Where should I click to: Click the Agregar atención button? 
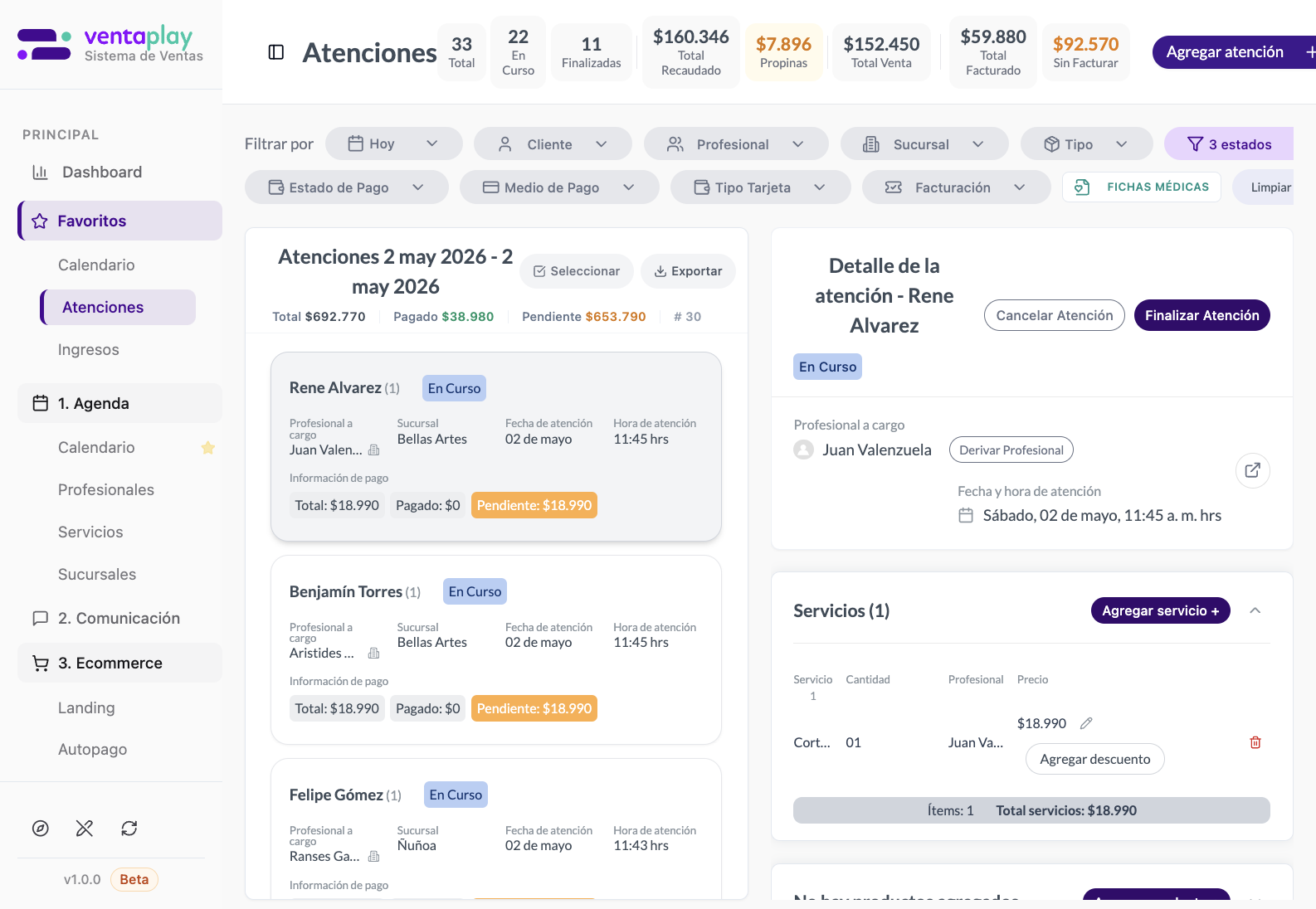[1234, 52]
